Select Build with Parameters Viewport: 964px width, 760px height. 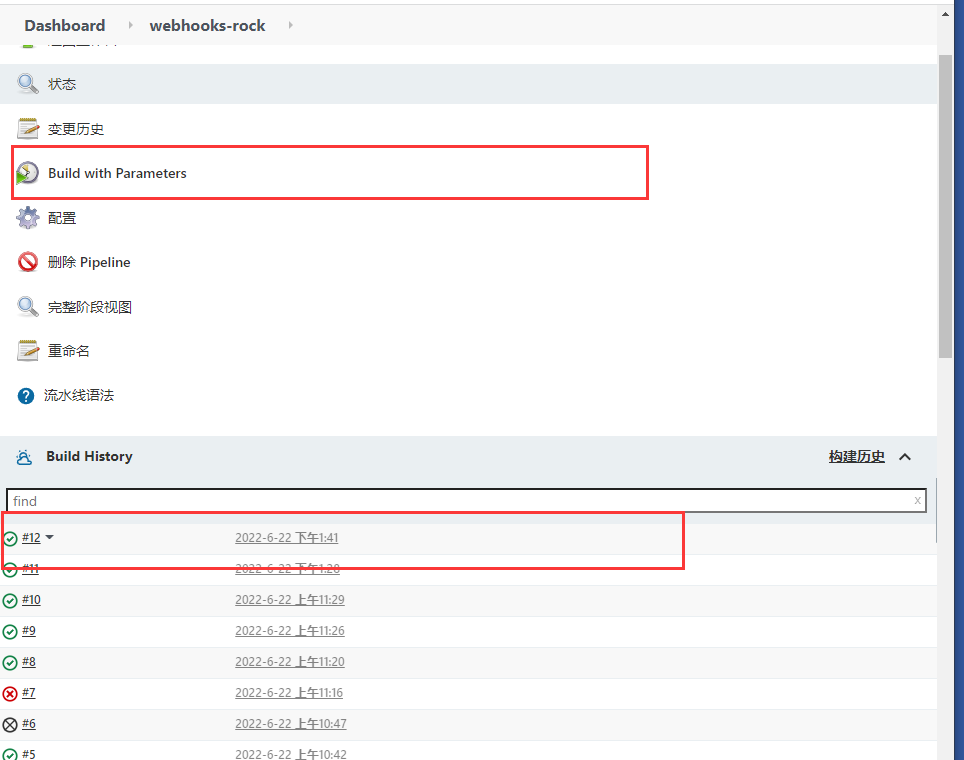(117, 173)
